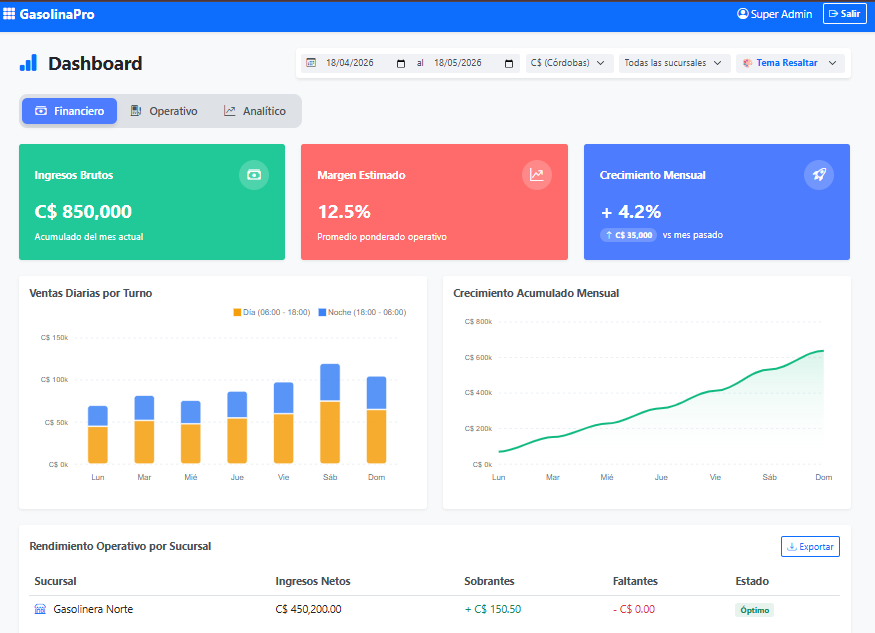Click the Sáb bar in Ventas Diarias chart
The image size is (875, 633).
330,414
